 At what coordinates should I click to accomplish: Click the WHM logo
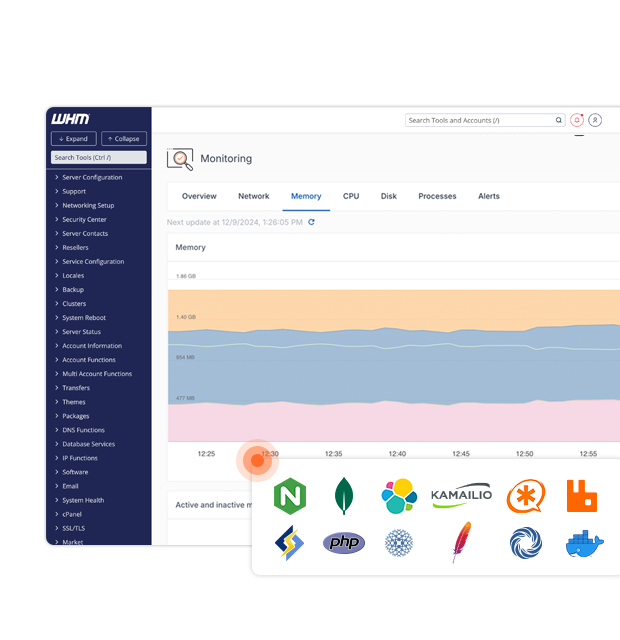(70, 119)
